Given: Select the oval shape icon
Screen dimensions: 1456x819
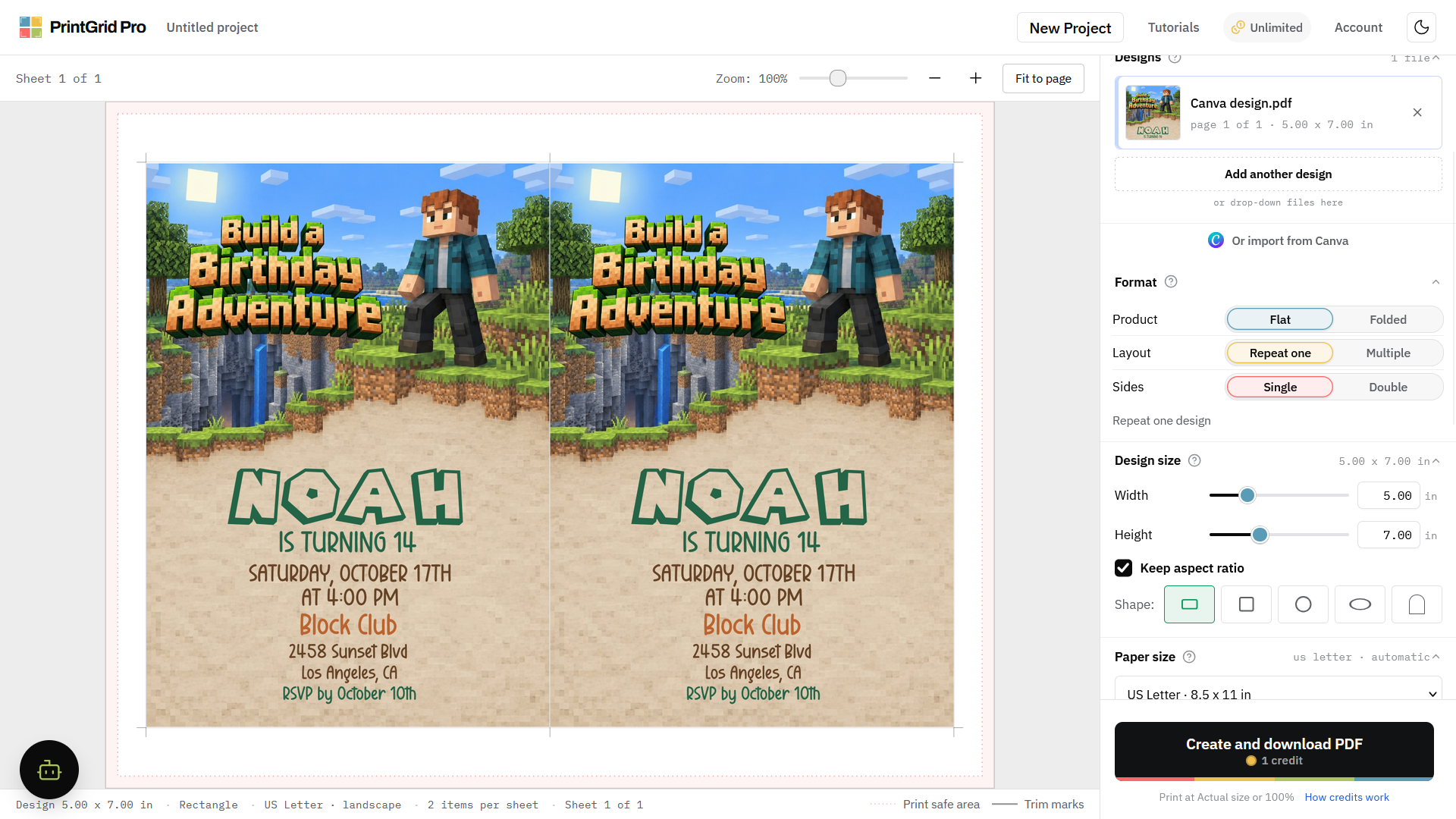Looking at the screenshot, I should [1360, 604].
